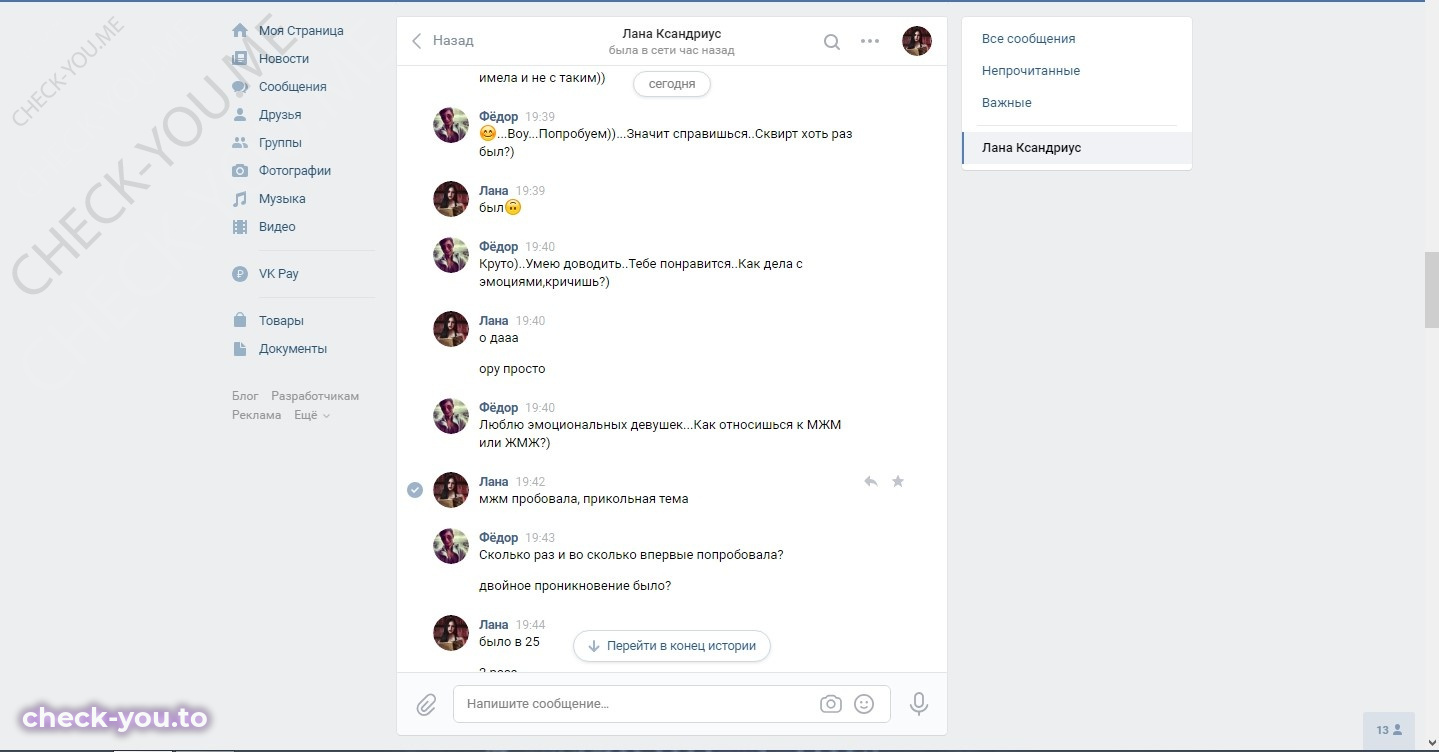Open the Реклама footer link

(x=257, y=415)
